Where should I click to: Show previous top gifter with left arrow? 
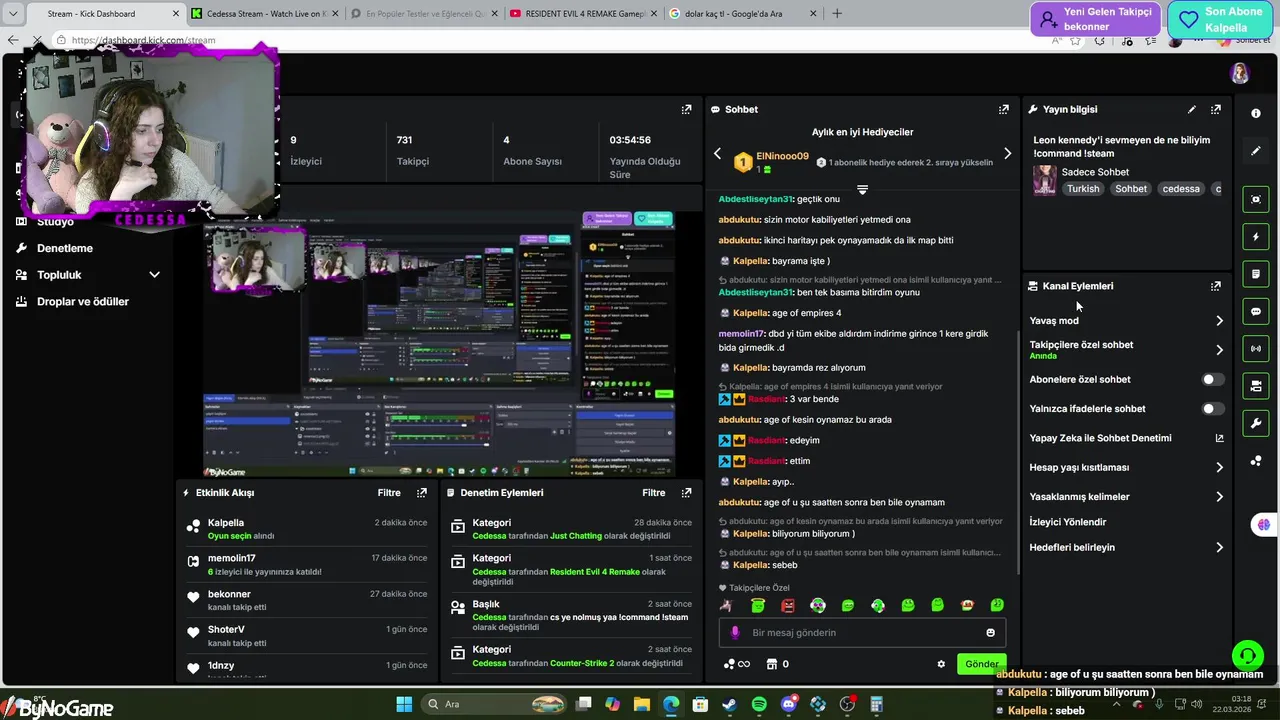click(717, 154)
